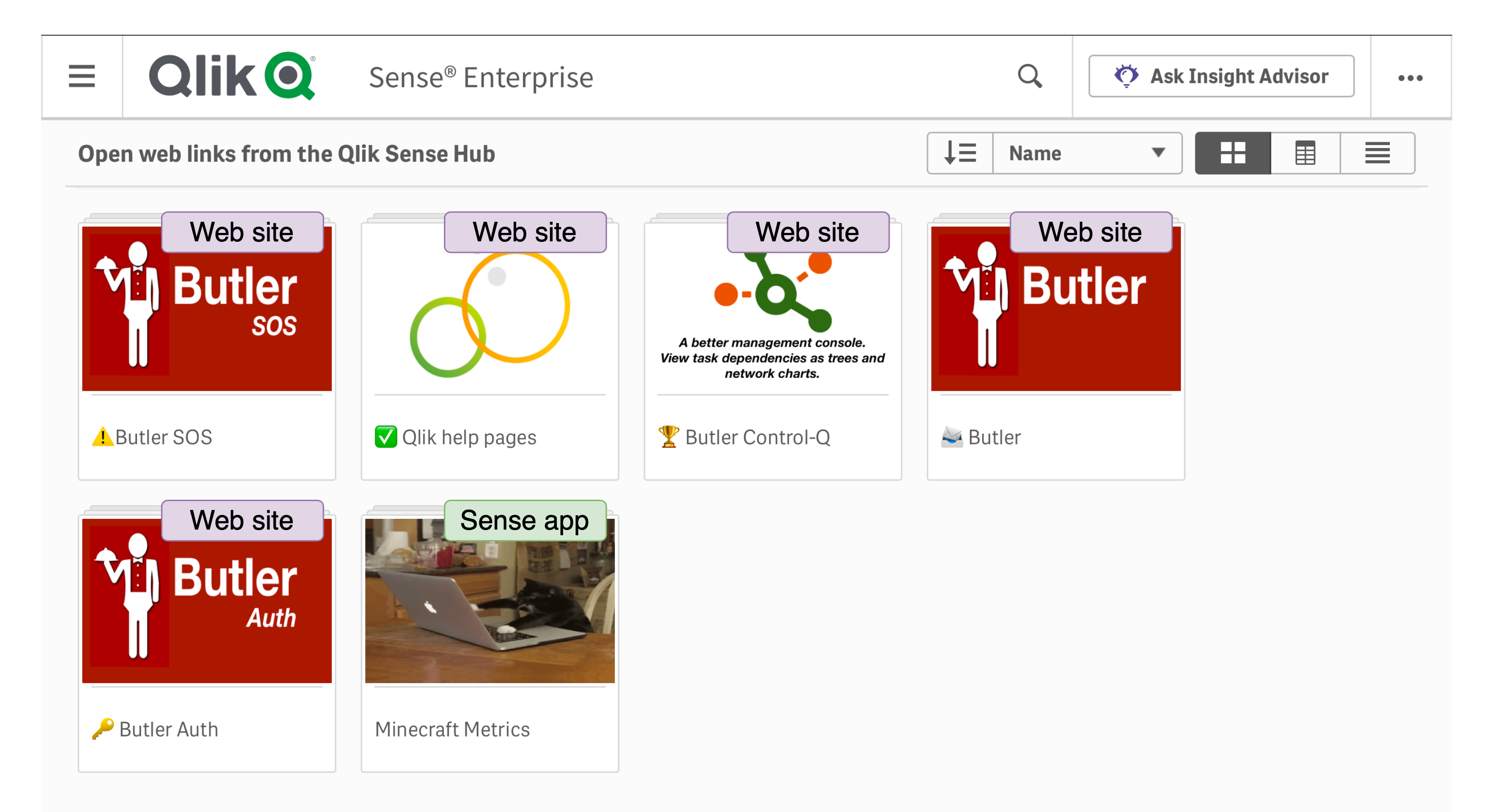Open the Butler card thumbnail
This screenshot has height=812, width=1508.
coord(1056,309)
